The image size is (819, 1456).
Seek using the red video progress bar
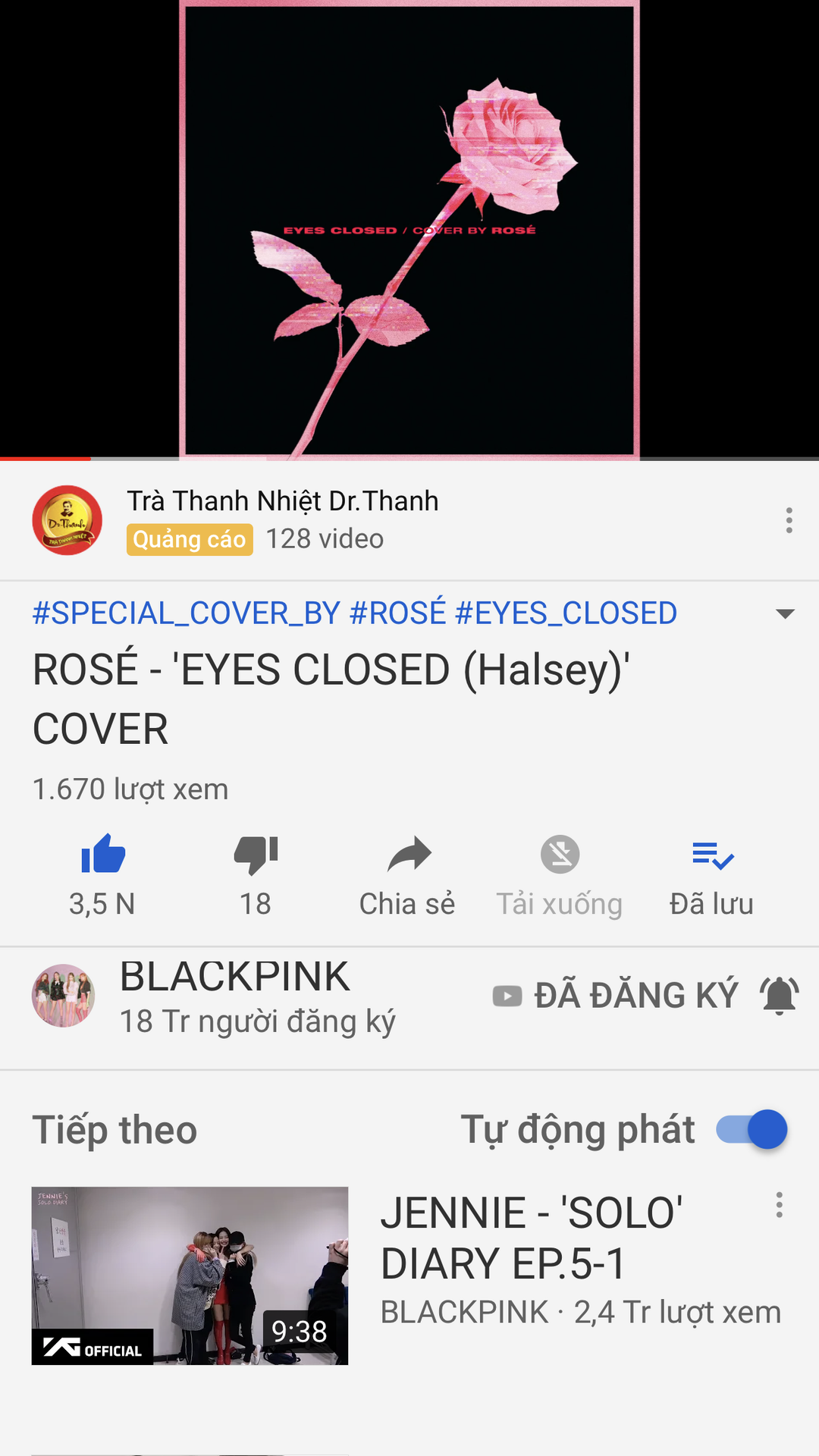click(x=409, y=459)
